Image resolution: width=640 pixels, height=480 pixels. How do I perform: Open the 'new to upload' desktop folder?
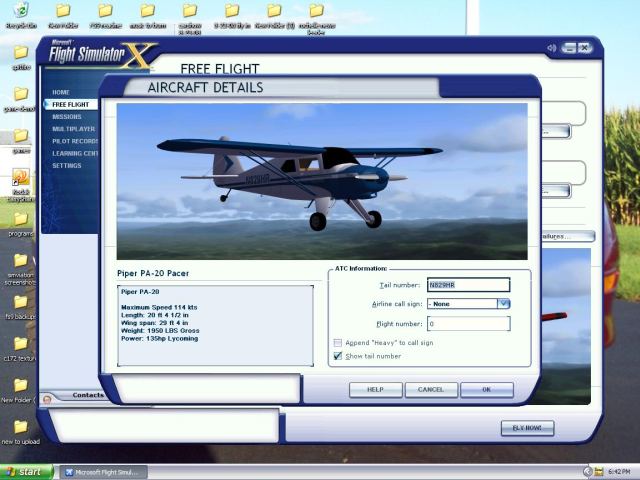point(20,427)
